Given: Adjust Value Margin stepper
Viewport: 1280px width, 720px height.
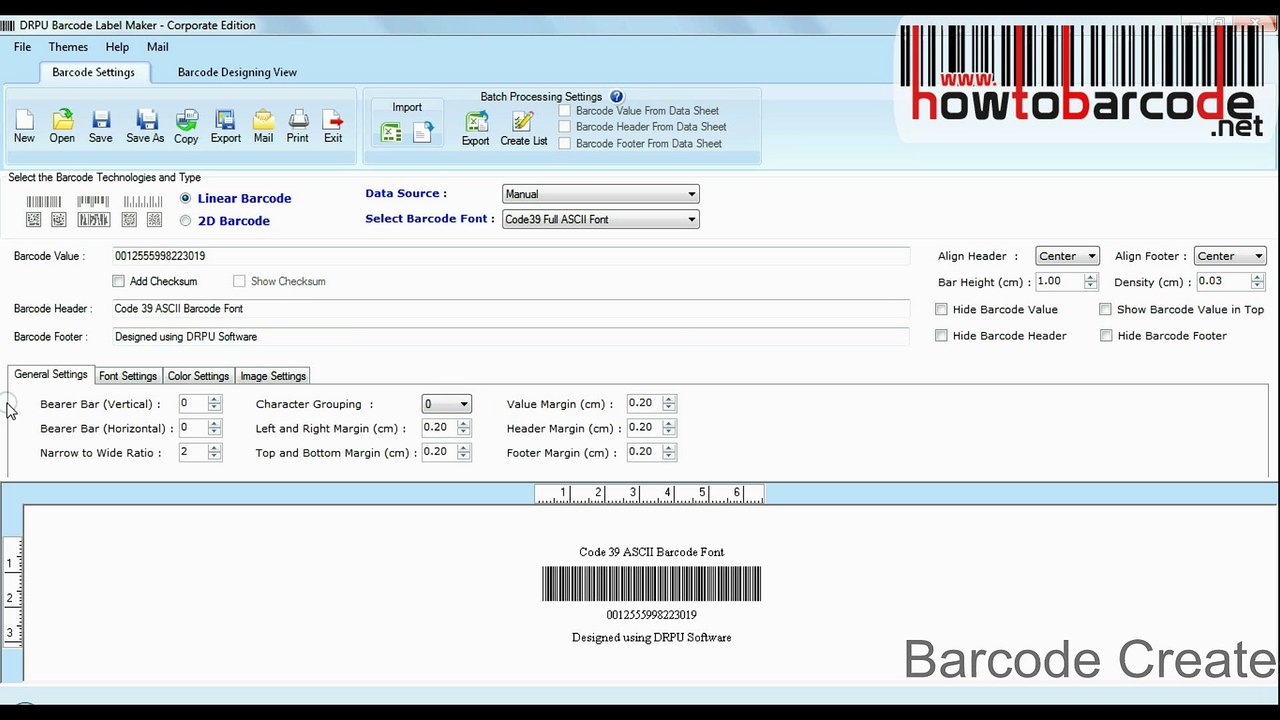Looking at the screenshot, I should tap(669, 403).
